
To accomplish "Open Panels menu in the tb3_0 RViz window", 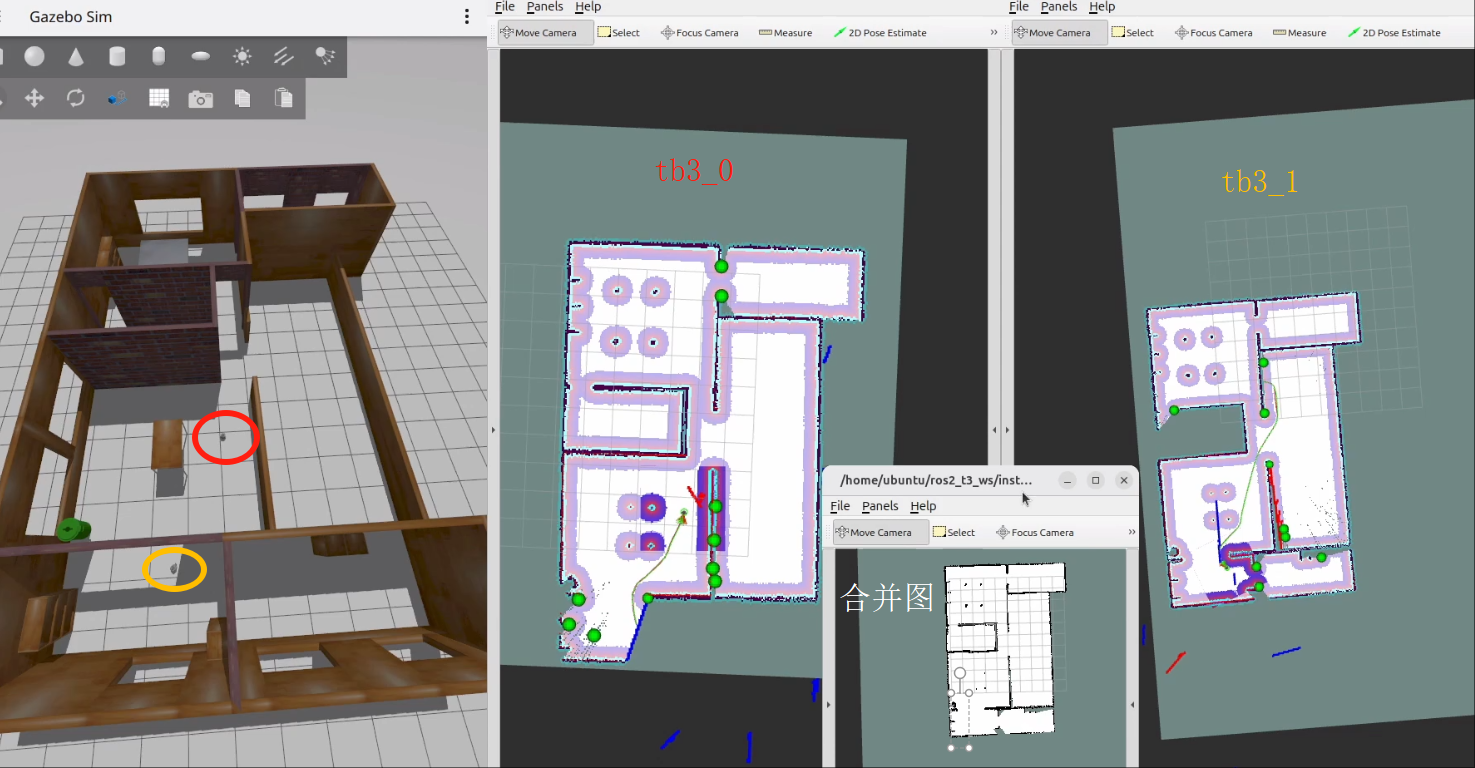I will [545, 7].
